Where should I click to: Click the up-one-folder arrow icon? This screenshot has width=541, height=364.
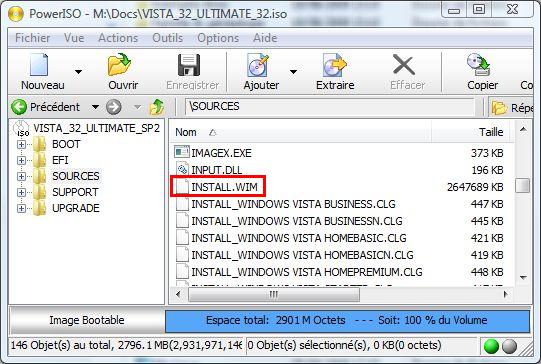[x=157, y=107]
